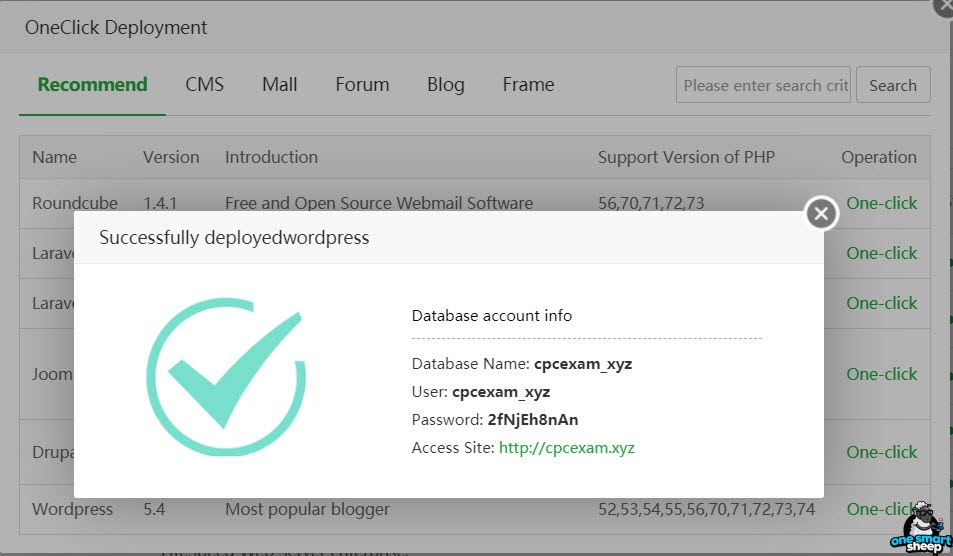Click the Name column header
Image resolution: width=953 pixels, height=556 pixels.
pos(54,157)
